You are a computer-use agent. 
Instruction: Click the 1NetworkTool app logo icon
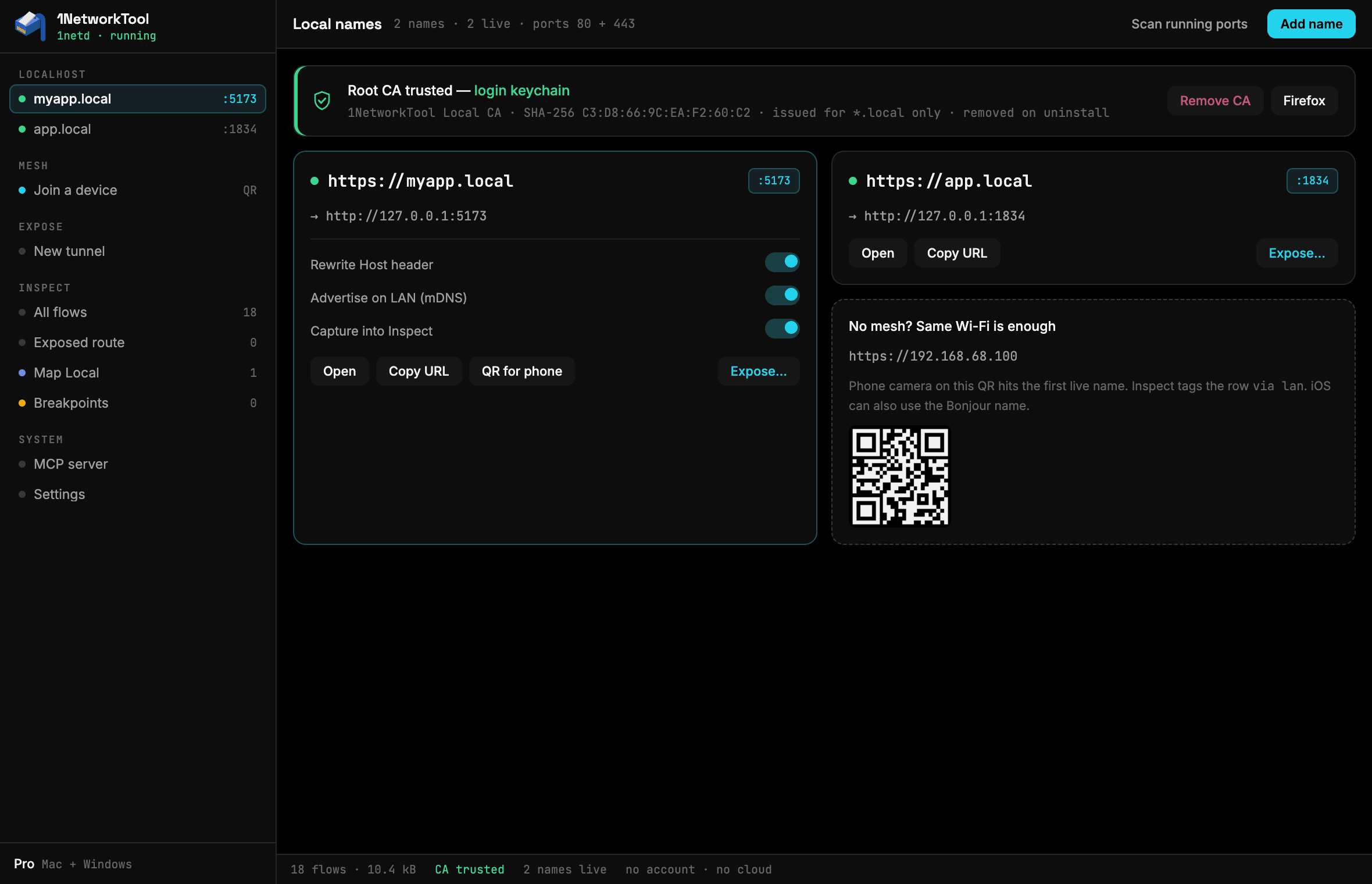pyautogui.click(x=30, y=26)
